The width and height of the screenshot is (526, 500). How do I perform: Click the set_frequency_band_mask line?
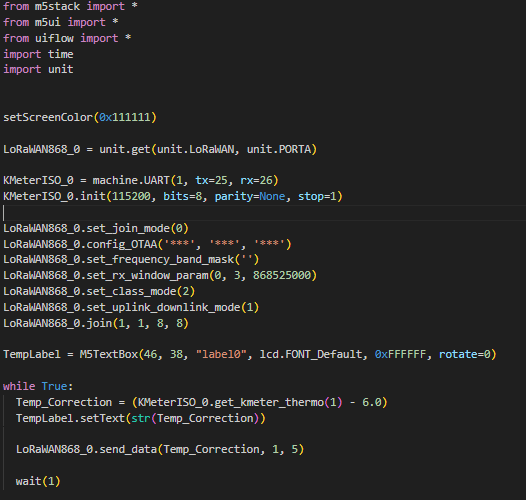(131, 259)
